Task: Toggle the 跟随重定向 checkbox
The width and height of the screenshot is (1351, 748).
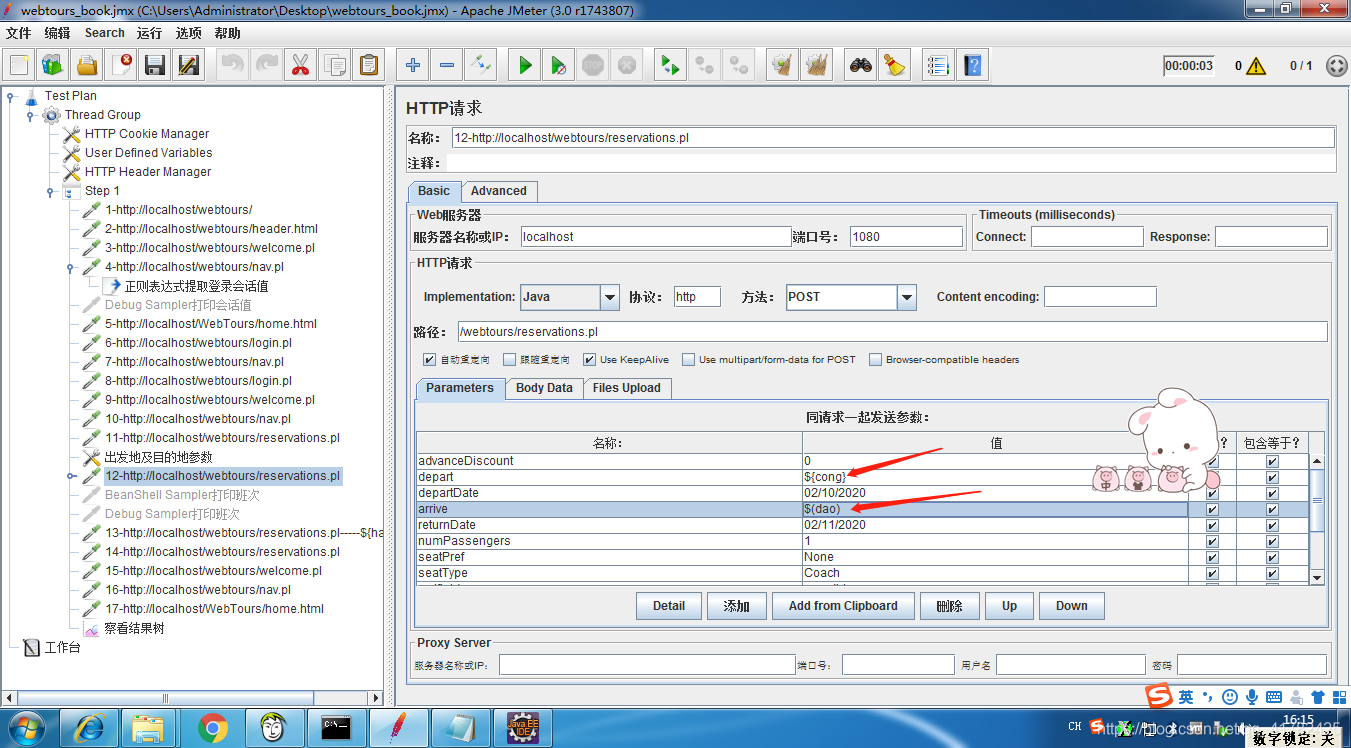Action: (x=510, y=360)
